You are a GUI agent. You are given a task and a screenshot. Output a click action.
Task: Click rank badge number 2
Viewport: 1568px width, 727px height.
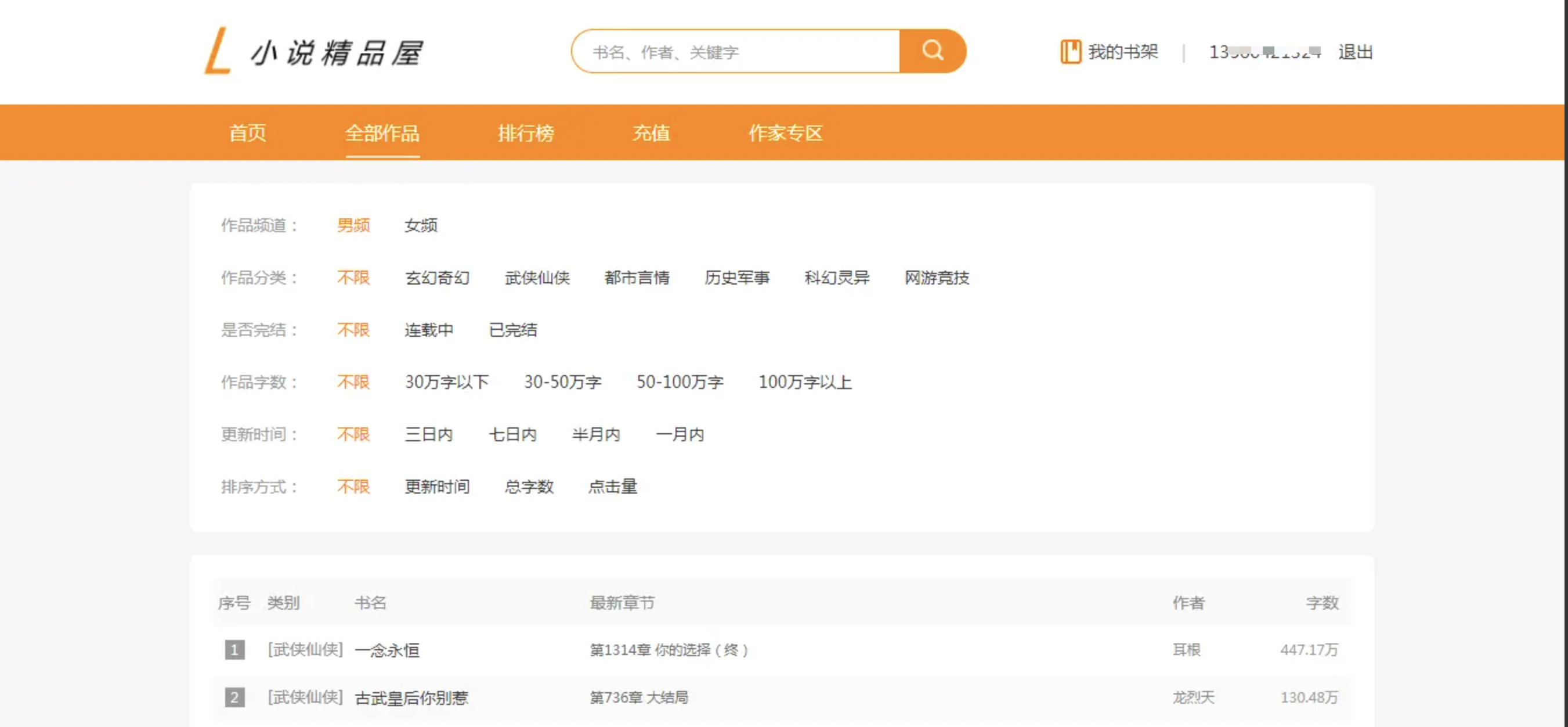coord(234,698)
